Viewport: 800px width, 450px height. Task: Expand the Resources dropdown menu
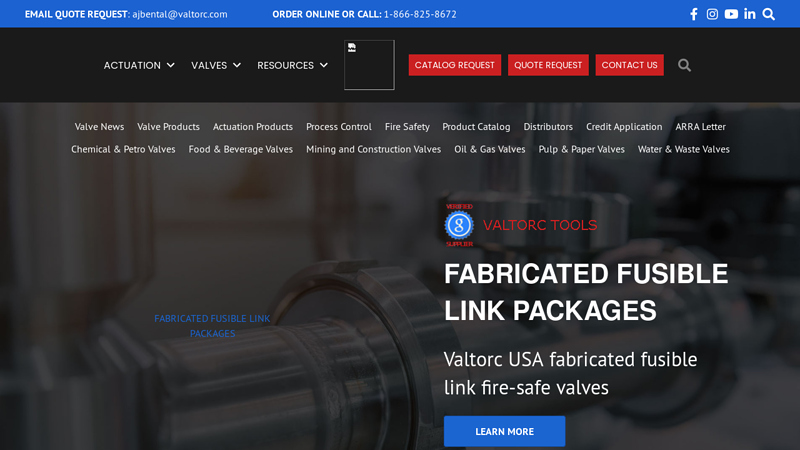pyautogui.click(x=292, y=65)
